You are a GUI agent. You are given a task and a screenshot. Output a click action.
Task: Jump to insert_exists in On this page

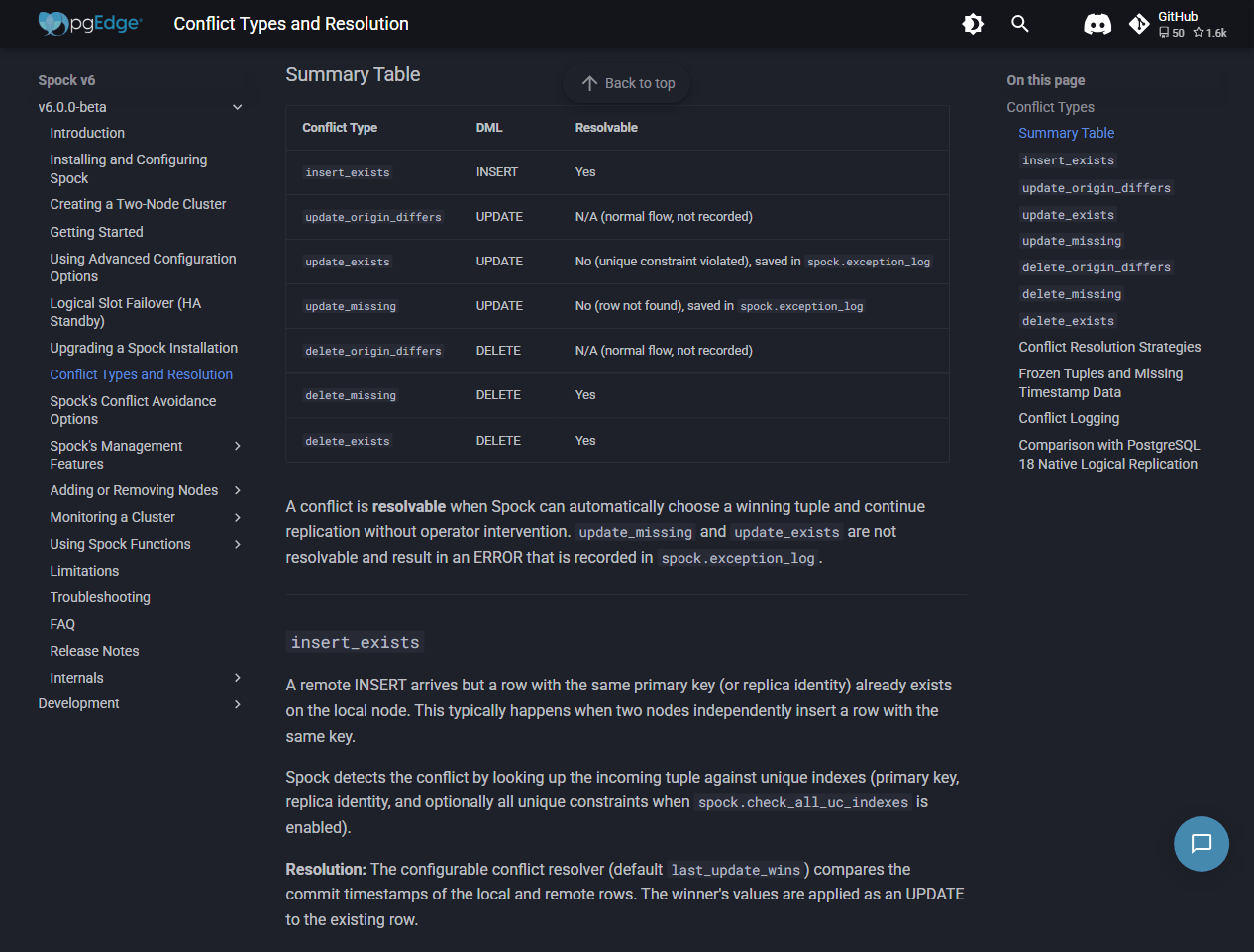(1068, 160)
